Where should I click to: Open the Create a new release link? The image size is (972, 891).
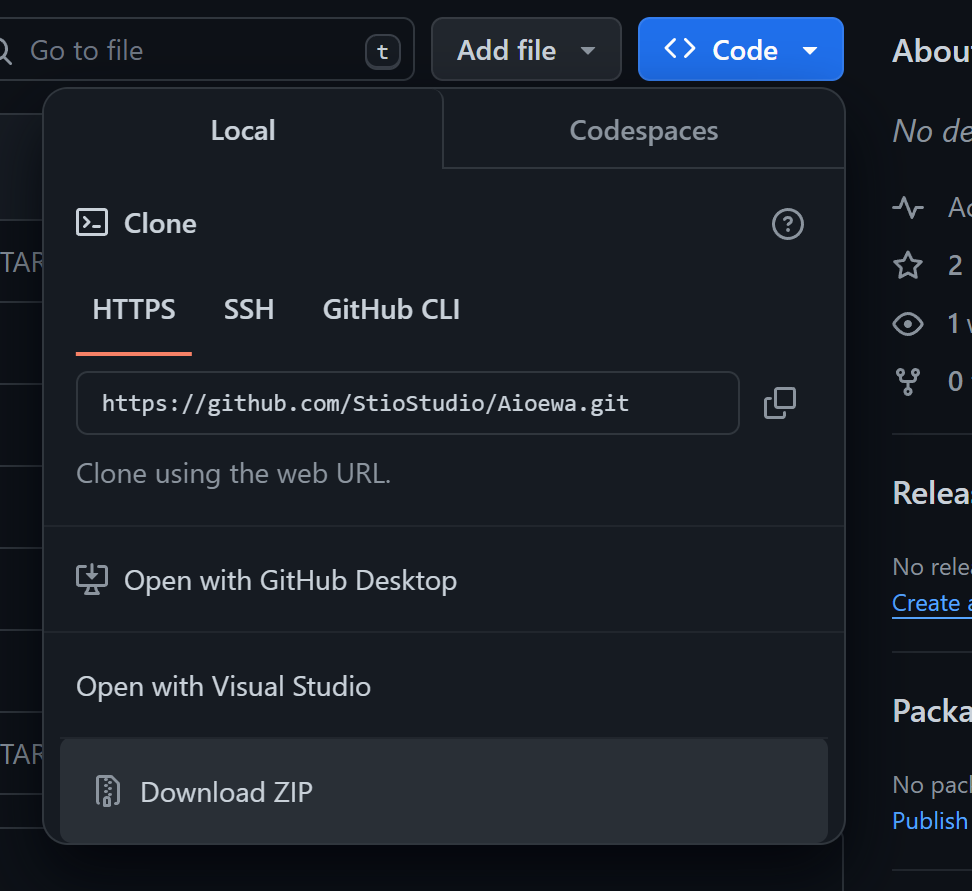click(x=932, y=603)
